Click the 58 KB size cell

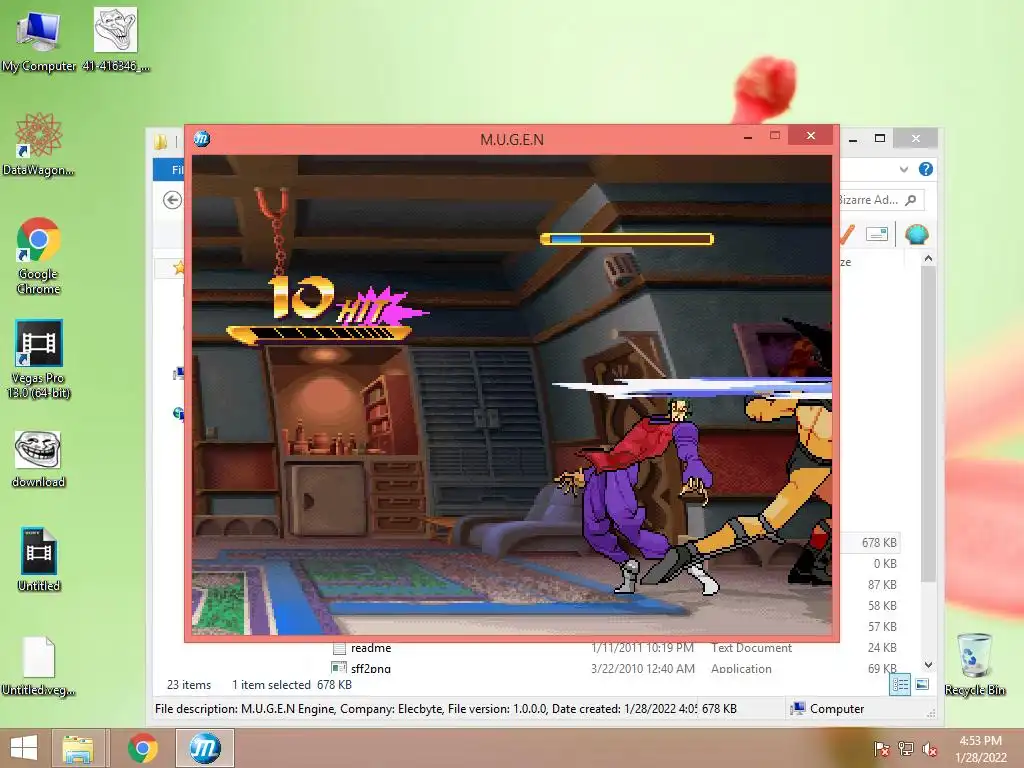click(x=882, y=605)
